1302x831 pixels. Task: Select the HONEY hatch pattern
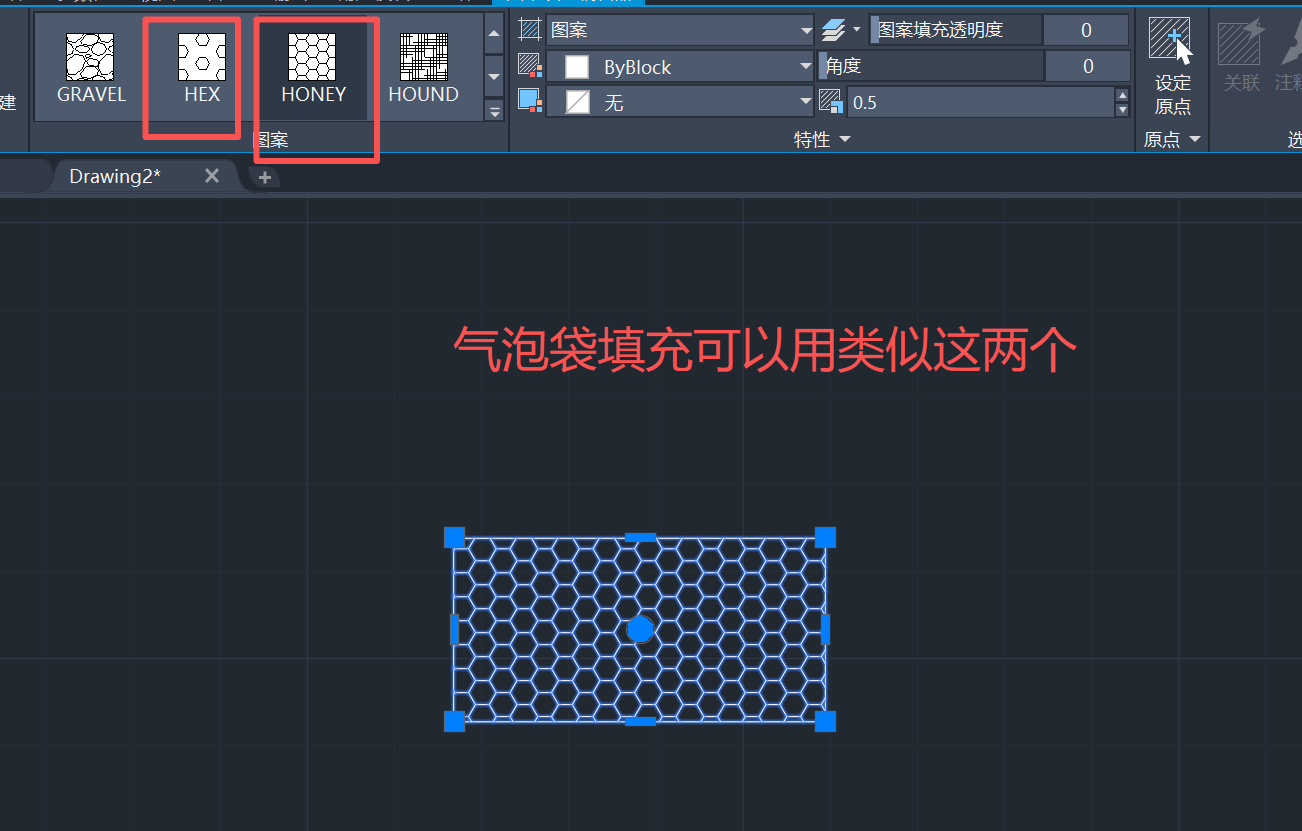tap(313, 65)
